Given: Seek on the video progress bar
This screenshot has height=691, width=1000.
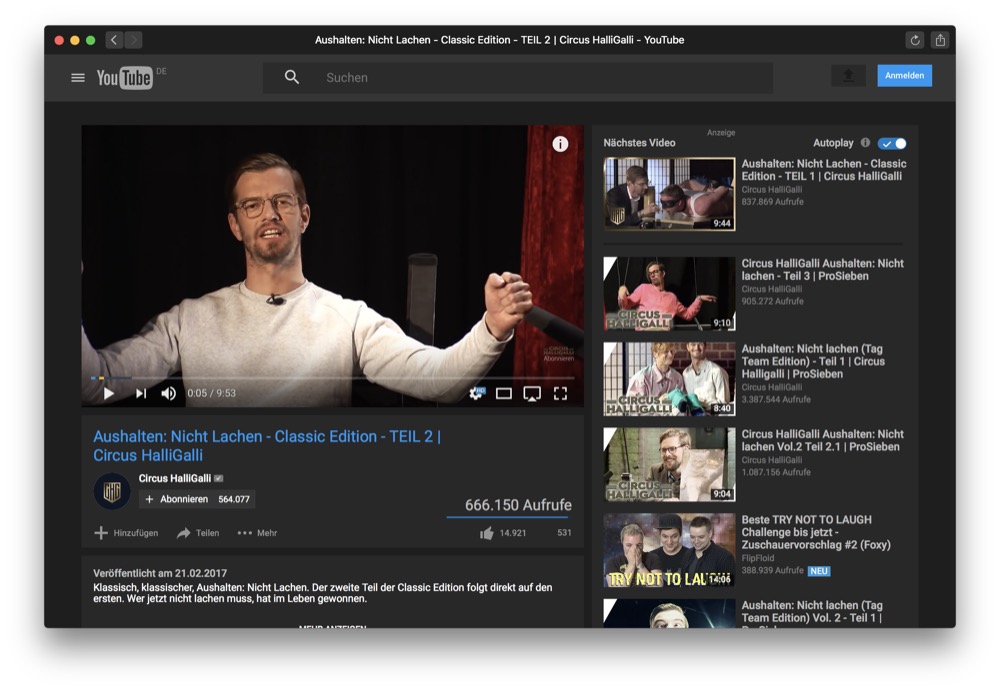Looking at the screenshot, I should point(330,378).
